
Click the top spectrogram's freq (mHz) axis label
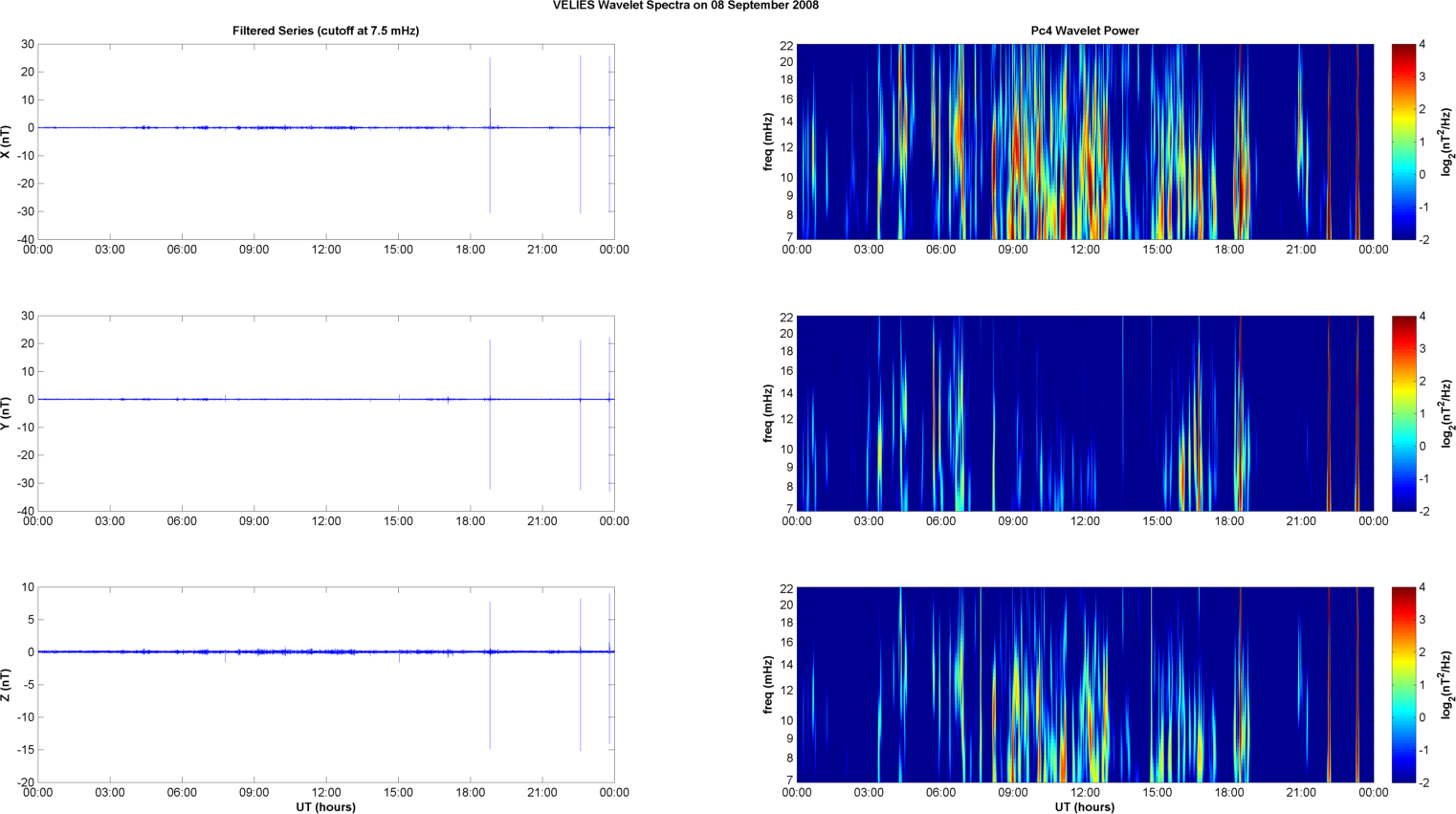[x=768, y=142]
